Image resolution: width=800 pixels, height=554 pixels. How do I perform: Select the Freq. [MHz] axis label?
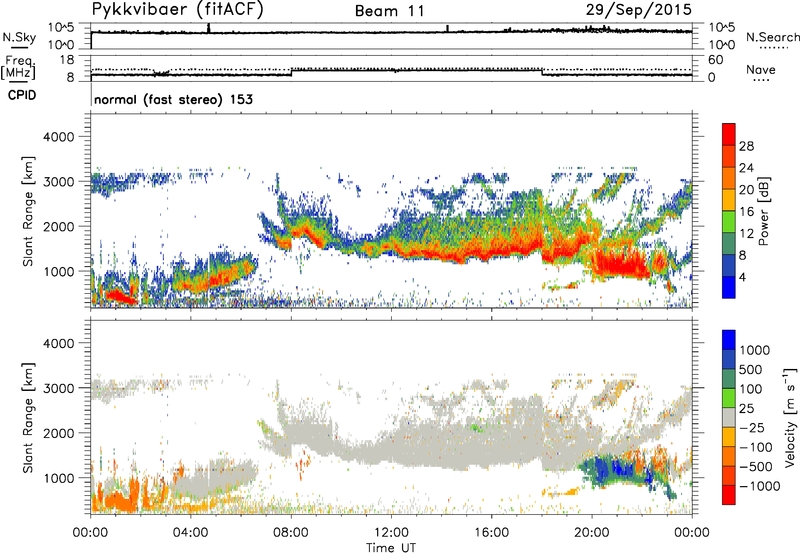click(x=19, y=67)
